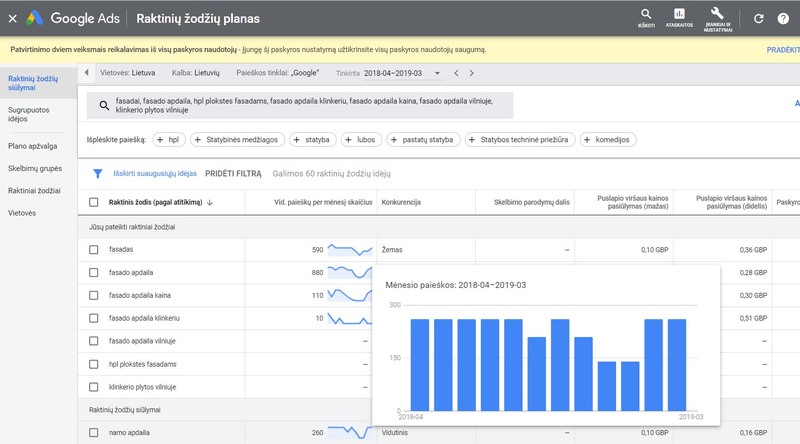Click the 'Raktinių žodžių planas' title

pos(198,19)
